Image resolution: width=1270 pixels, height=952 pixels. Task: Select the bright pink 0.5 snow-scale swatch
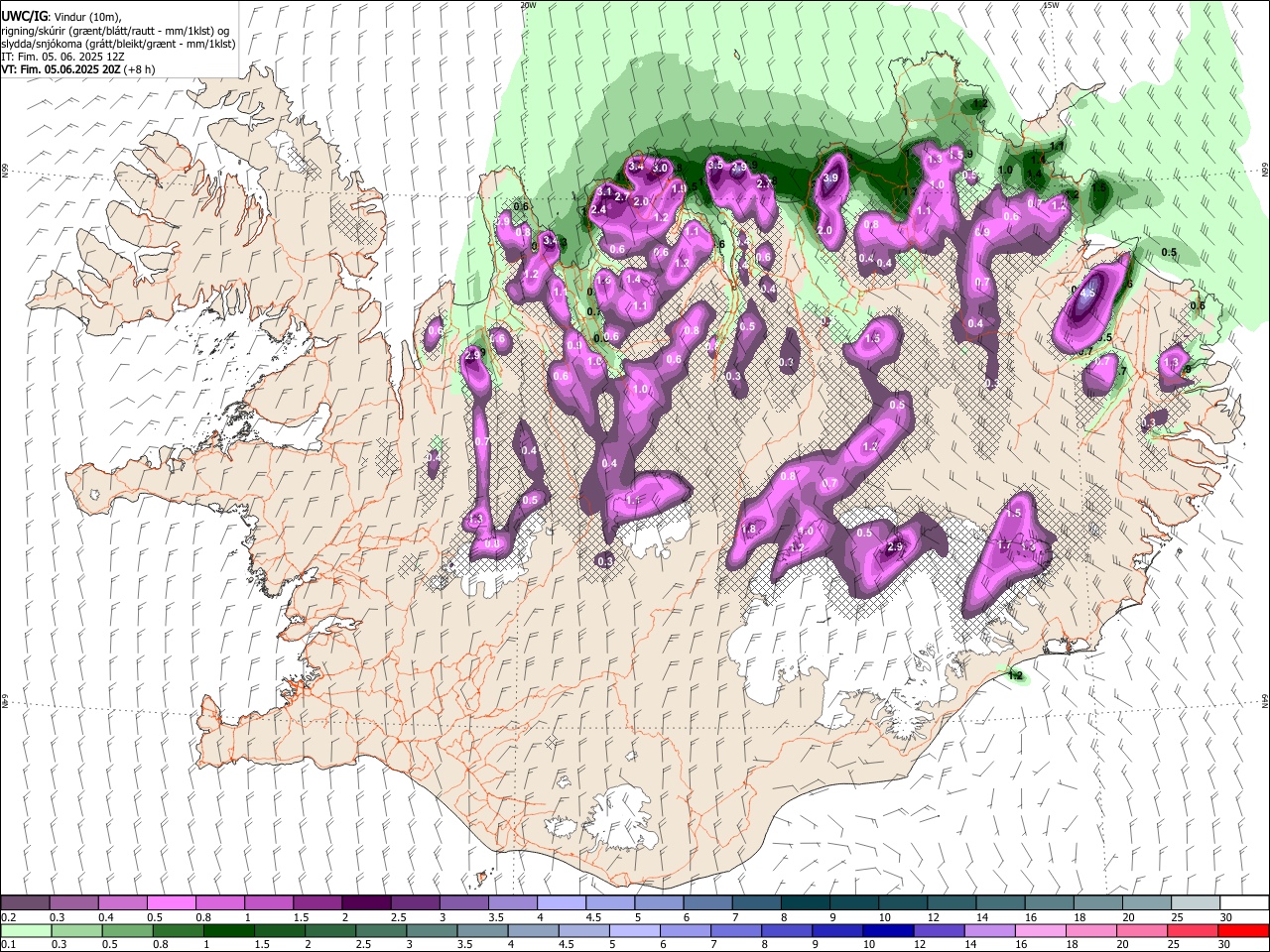coord(172,903)
